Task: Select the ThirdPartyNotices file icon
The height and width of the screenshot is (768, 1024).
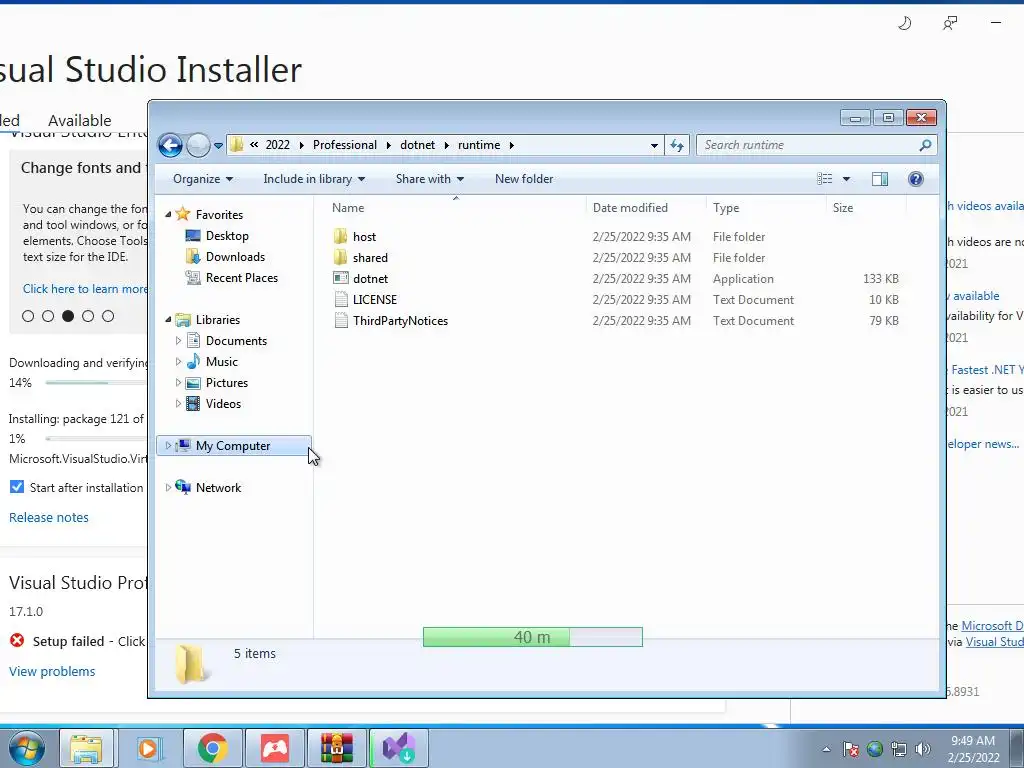Action: coord(340,321)
